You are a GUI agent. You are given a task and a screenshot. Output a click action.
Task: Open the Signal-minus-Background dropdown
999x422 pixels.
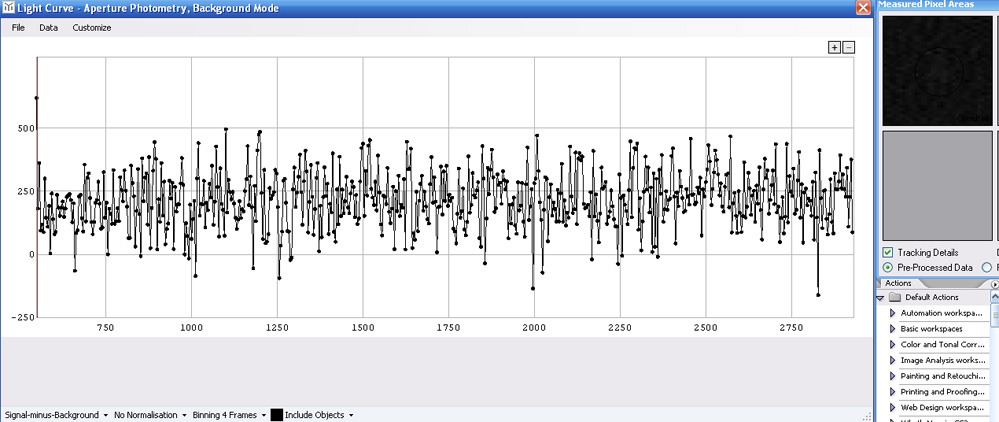56,415
